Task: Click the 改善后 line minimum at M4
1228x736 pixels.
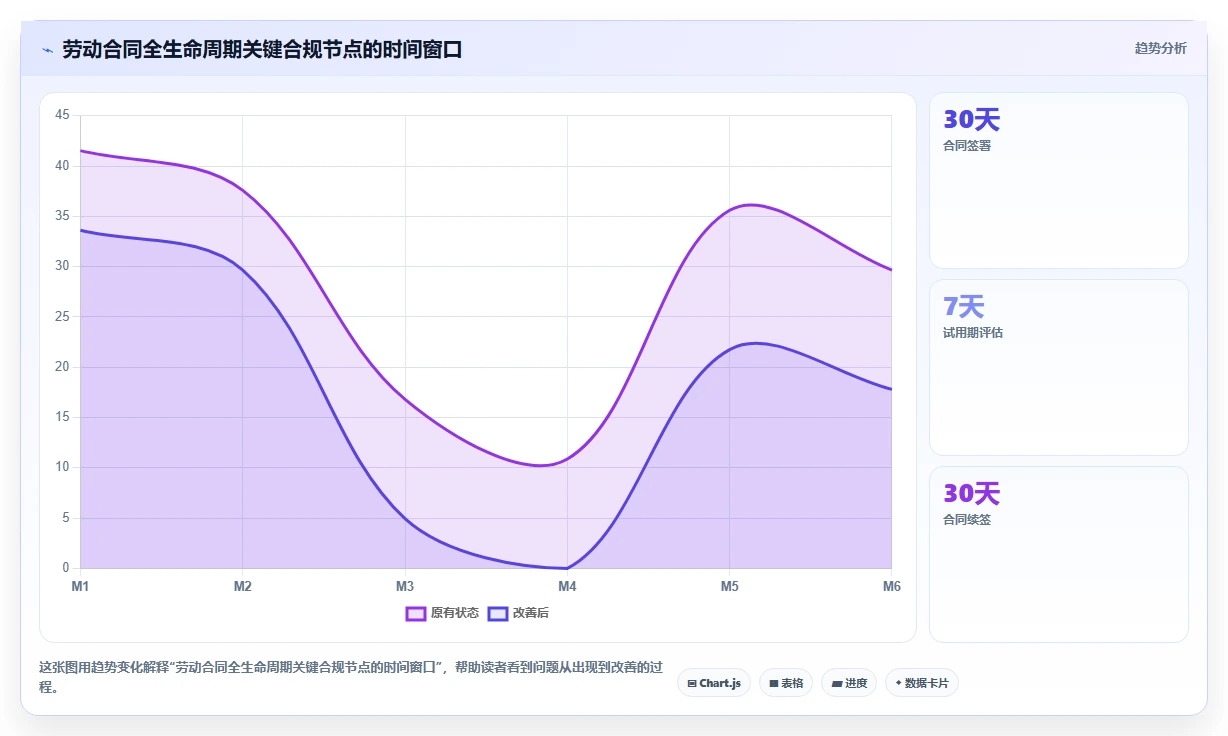Action: click(567, 568)
